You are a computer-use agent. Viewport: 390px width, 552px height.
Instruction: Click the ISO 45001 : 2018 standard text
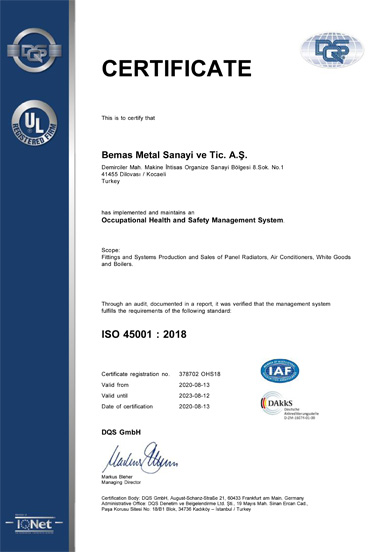point(144,334)
